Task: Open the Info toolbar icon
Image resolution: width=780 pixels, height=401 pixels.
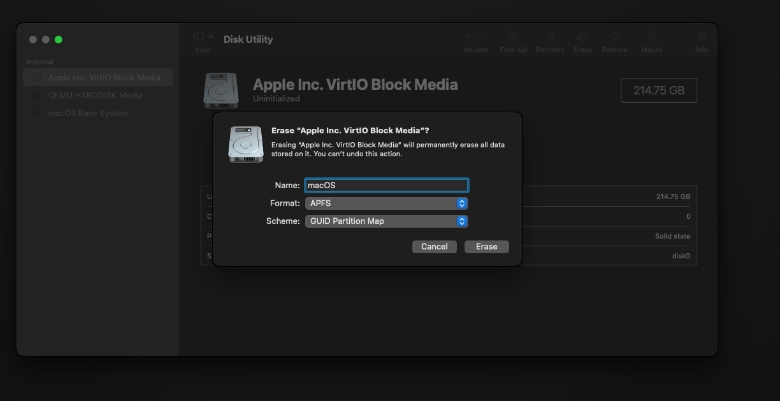Action: tap(701, 40)
